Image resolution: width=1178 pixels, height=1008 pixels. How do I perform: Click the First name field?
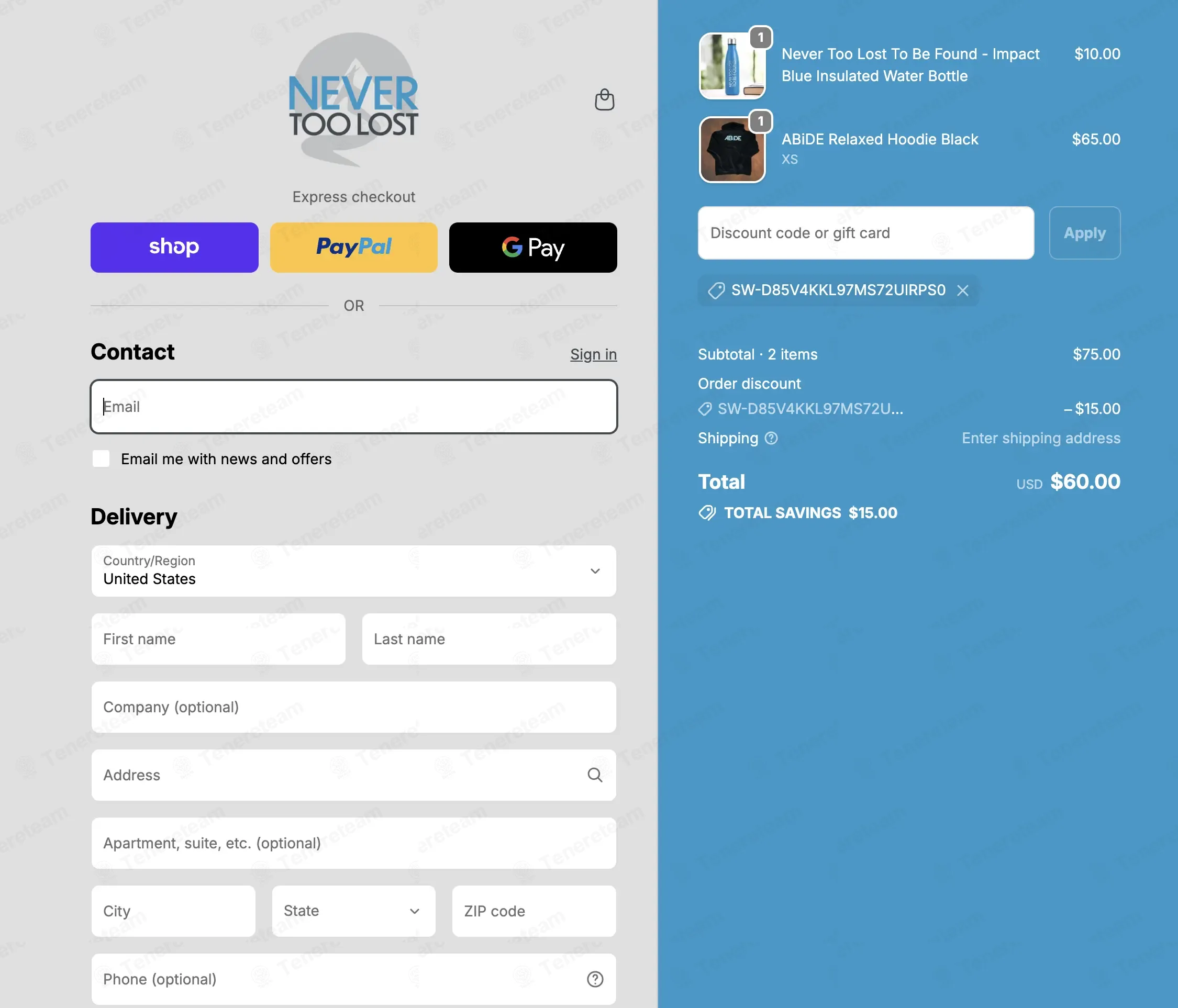pos(218,639)
